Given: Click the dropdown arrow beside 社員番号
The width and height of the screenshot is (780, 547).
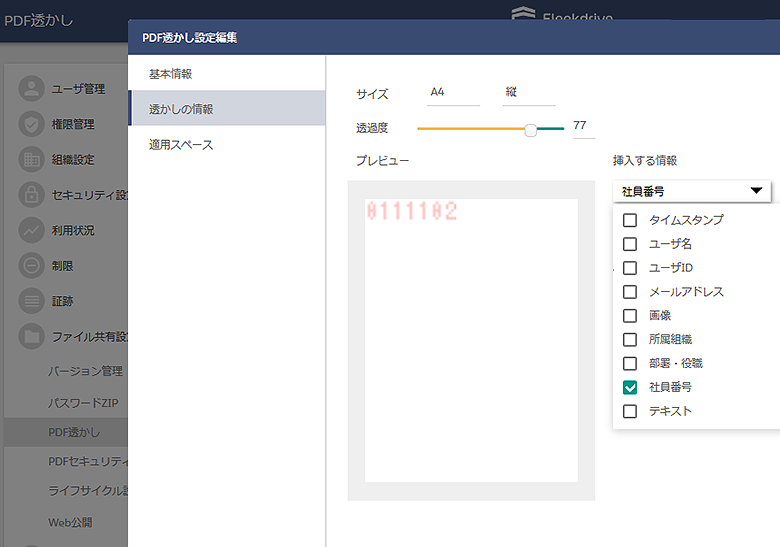Looking at the screenshot, I should point(756,190).
